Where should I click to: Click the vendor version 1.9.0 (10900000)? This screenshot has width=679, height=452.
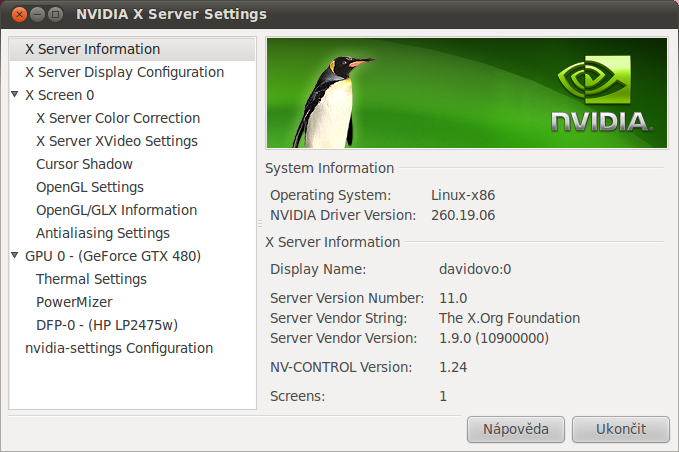click(494, 338)
